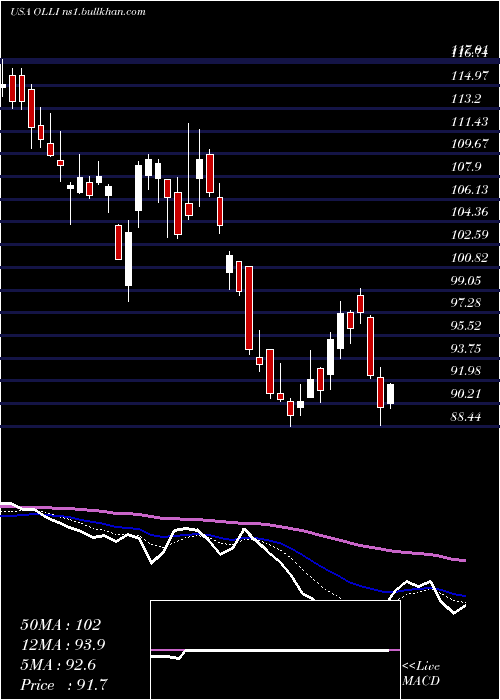500x700 pixels.
Task: Click the 114.97 price axis label
Action: [470, 76]
